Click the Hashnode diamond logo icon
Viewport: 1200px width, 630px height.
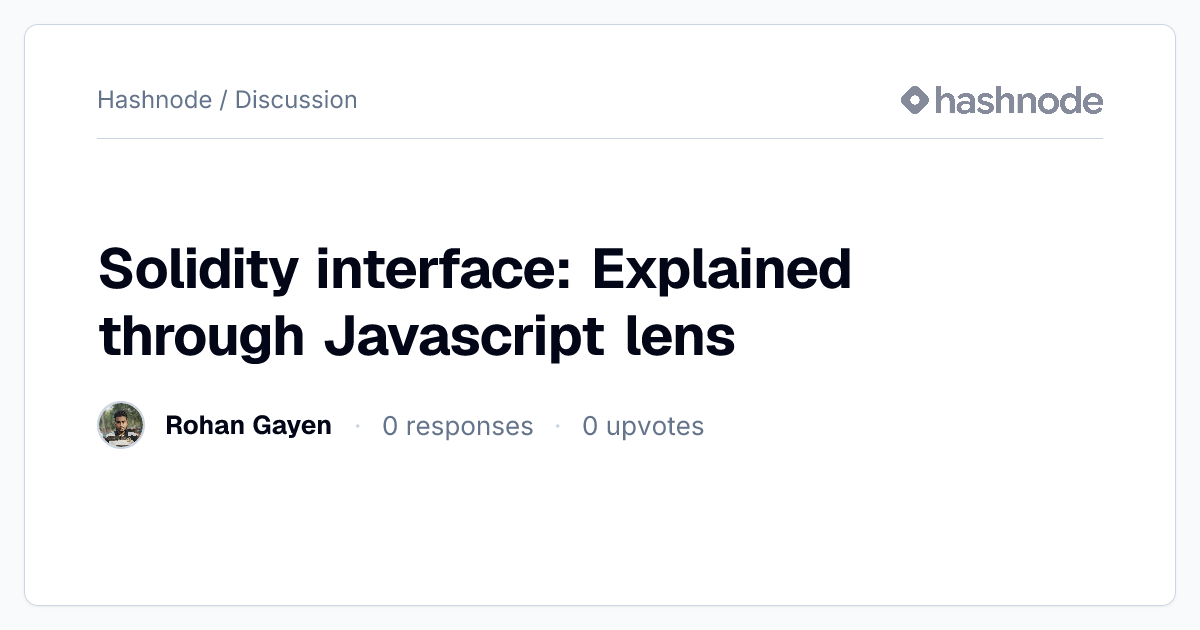coord(915,100)
